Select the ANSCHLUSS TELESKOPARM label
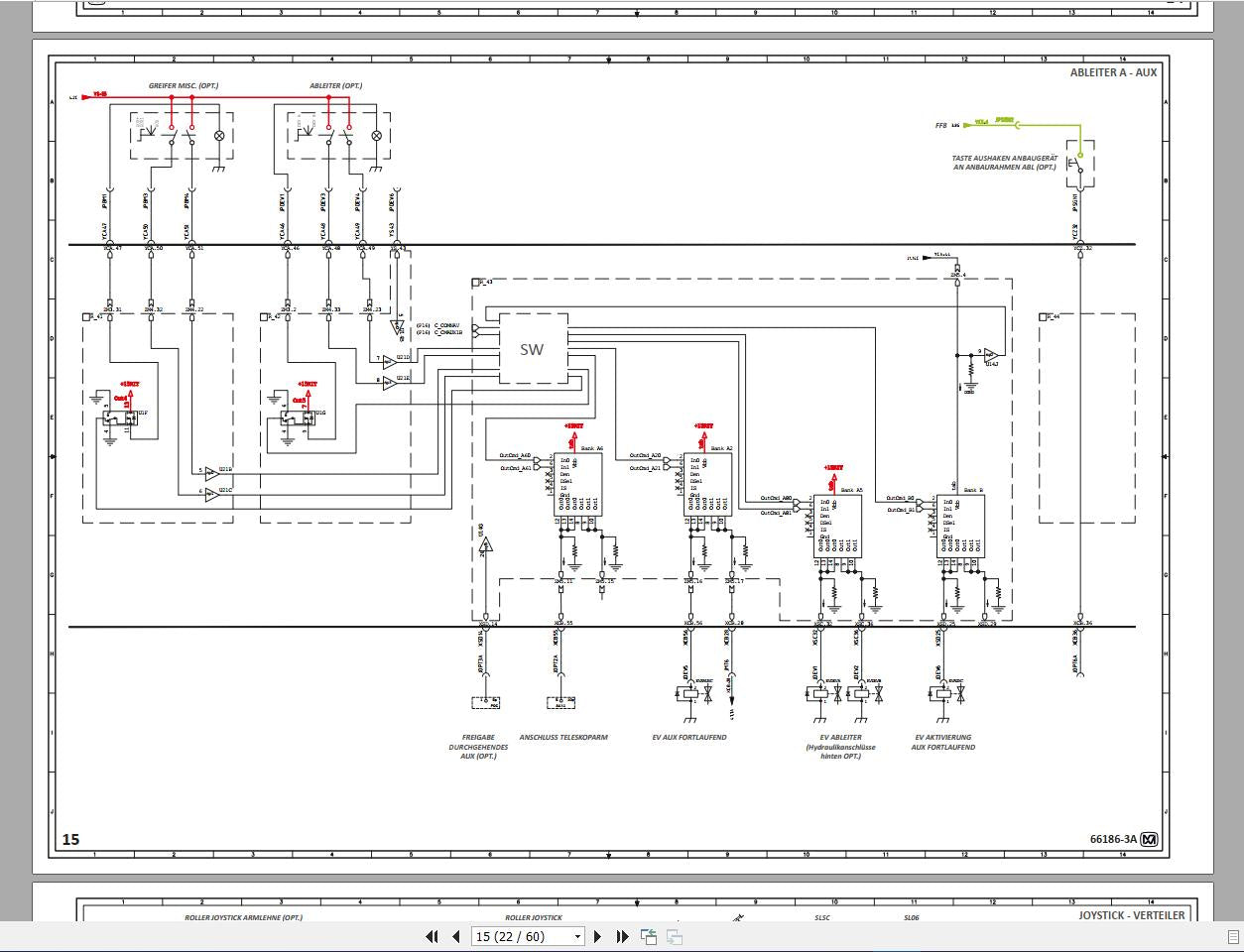 pos(563,738)
